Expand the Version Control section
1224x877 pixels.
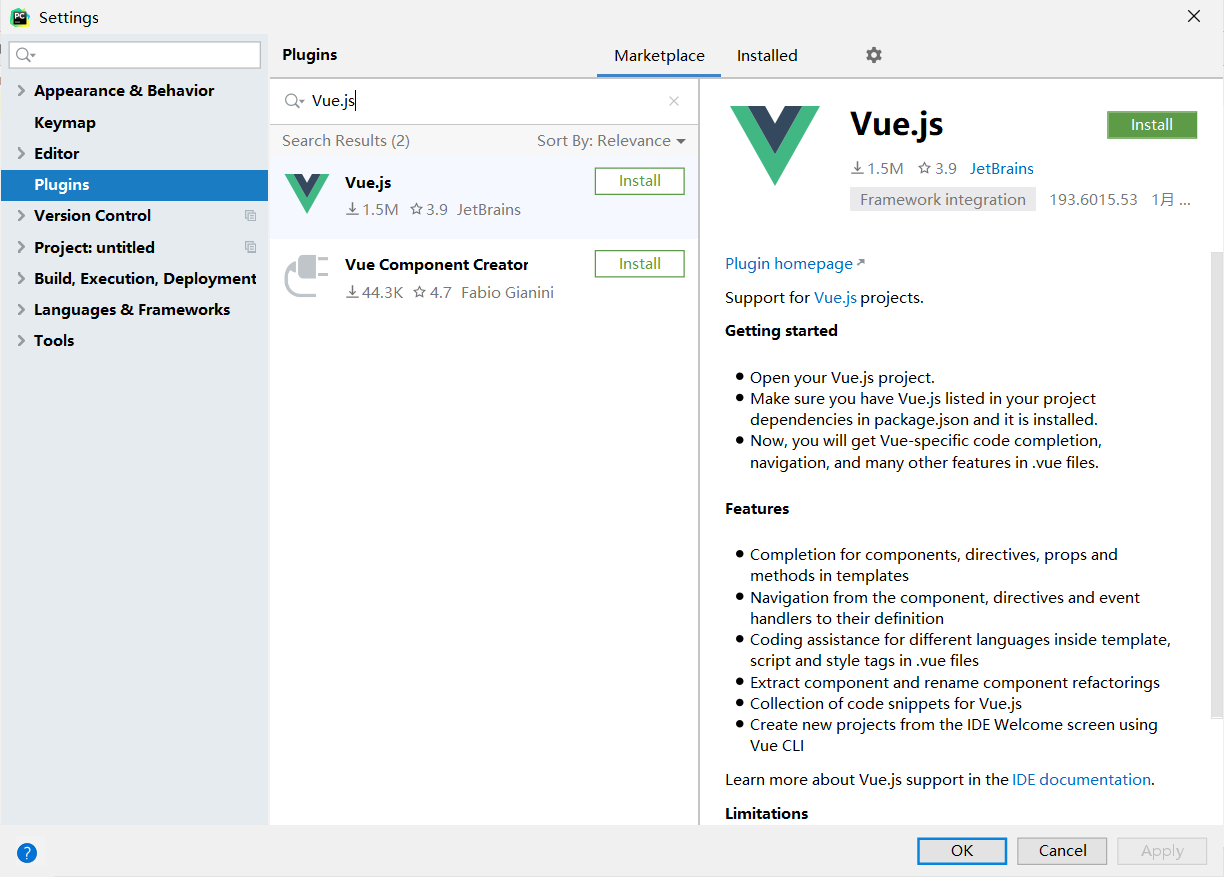(x=21, y=215)
